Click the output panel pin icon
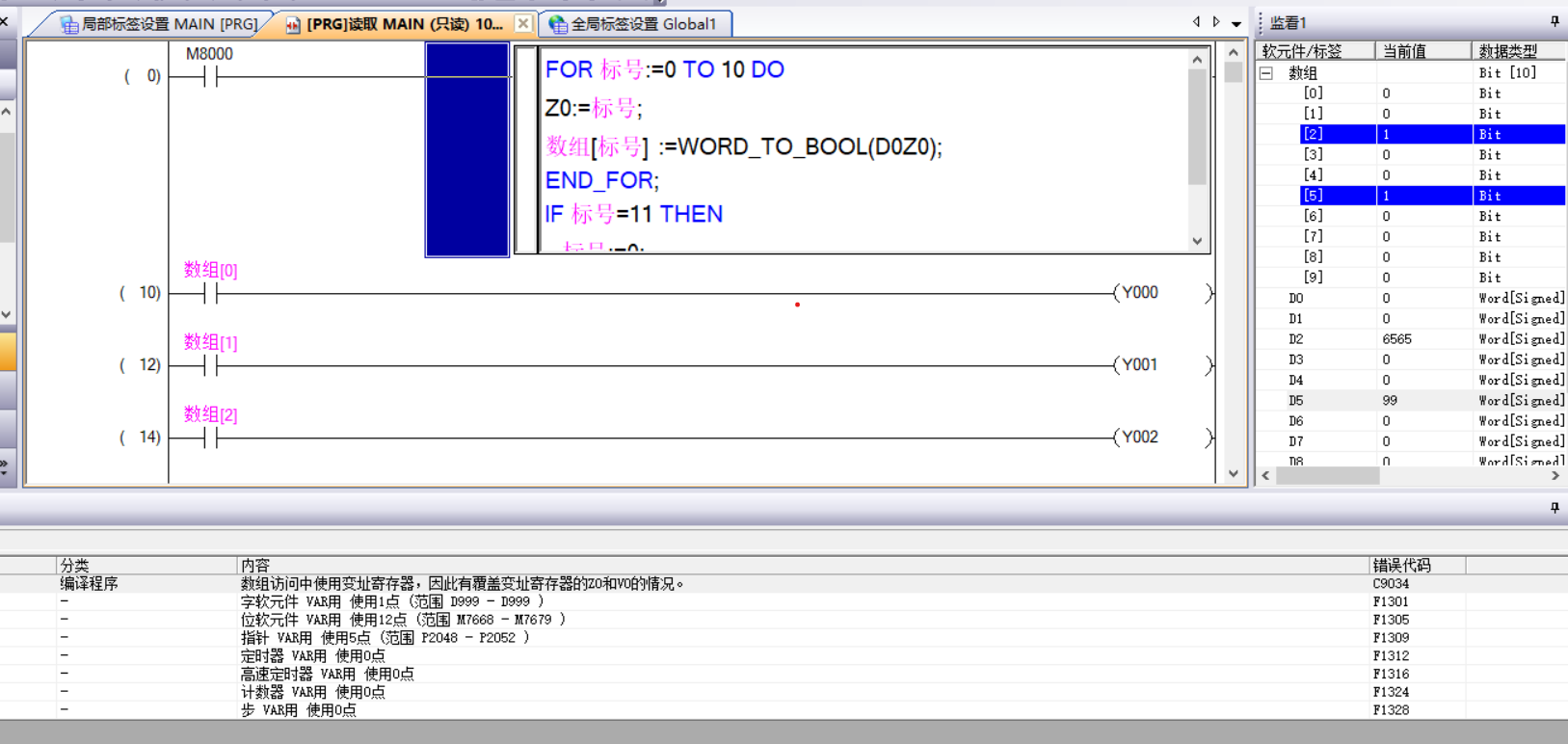 pyautogui.click(x=1554, y=508)
